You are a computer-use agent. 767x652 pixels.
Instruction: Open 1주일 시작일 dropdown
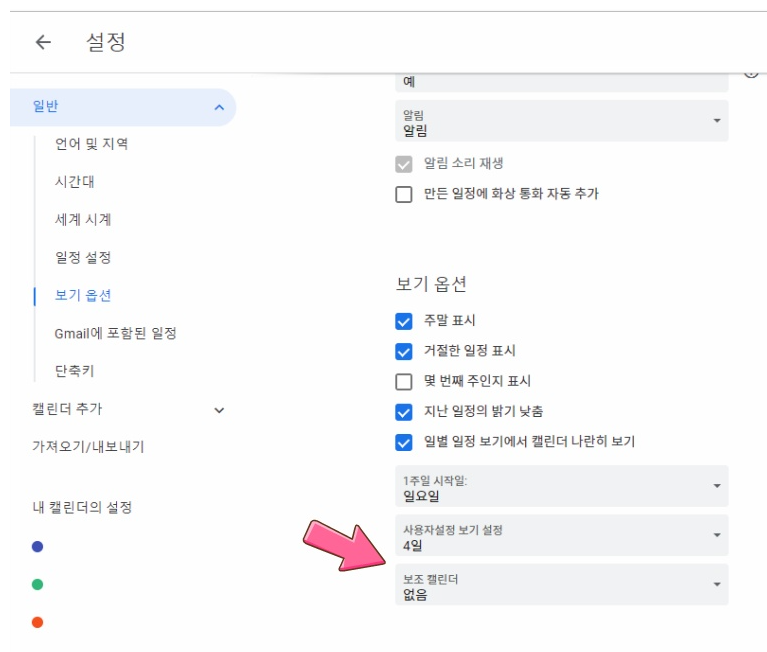click(x=562, y=486)
